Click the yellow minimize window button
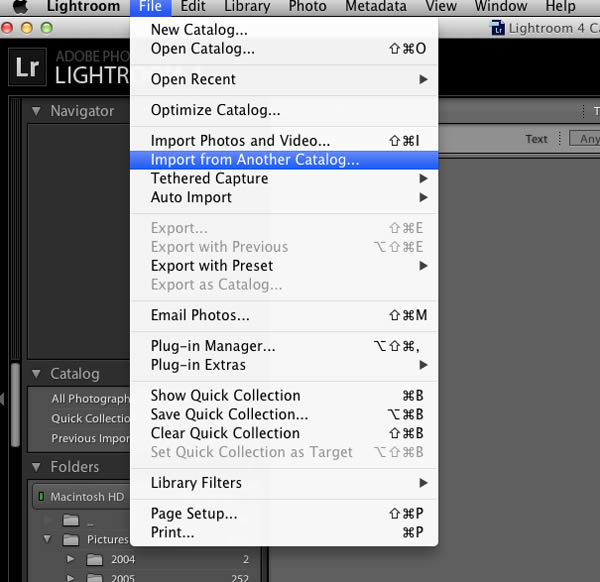Viewport: 600px width, 582px height. click(27, 28)
